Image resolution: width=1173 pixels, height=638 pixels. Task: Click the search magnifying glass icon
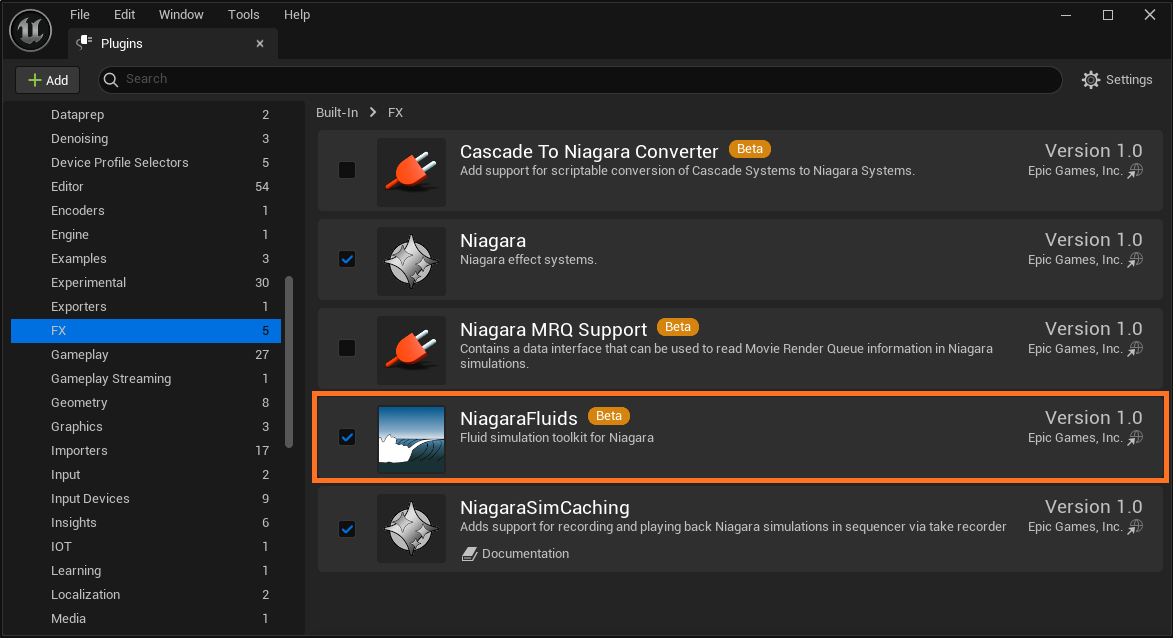110,79
